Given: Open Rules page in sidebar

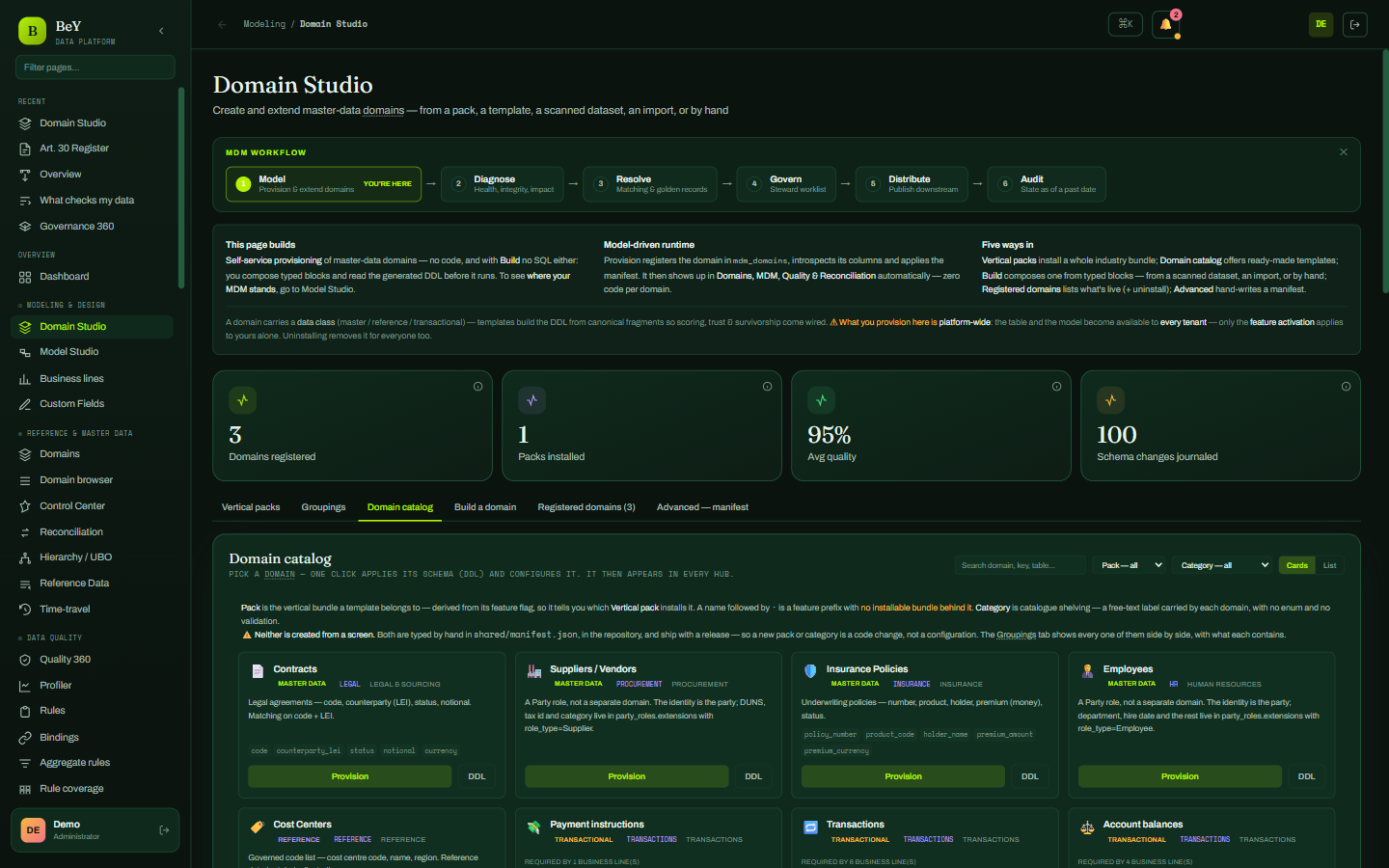Looking at the screenshot, I should (93, 711).
